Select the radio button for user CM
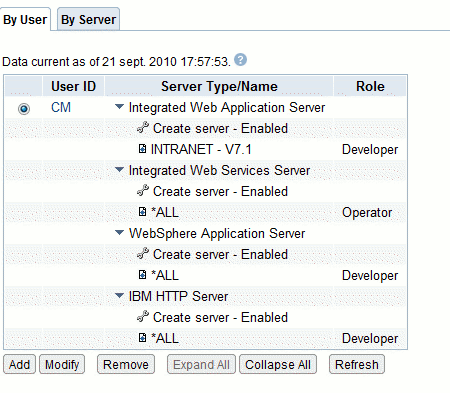The width and height of the screenshot is (450, 393). pyautogui.click(x=24, y=109)
